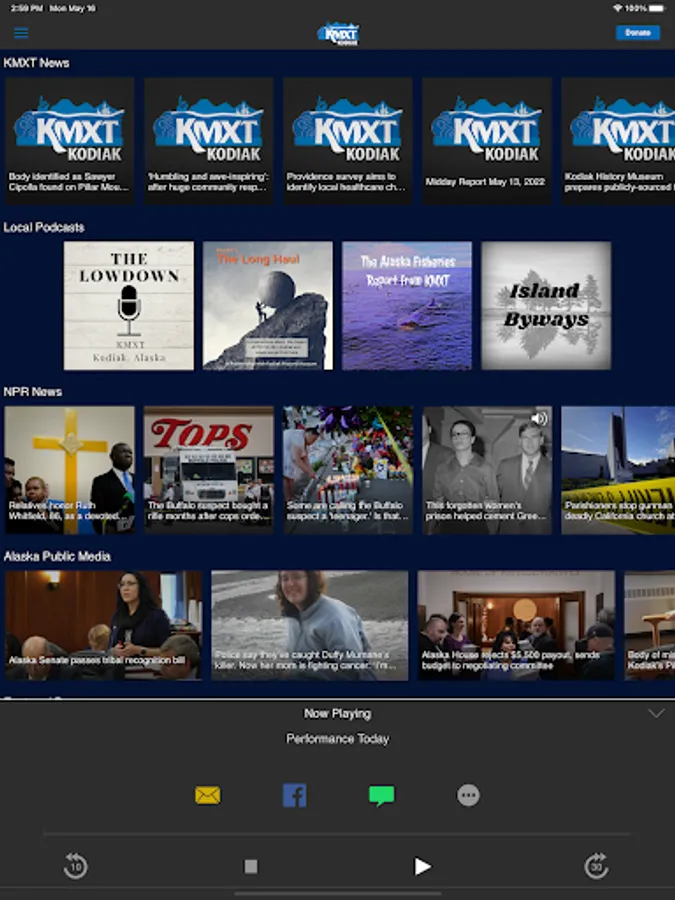Open Providence survey healthcare story
The image size is (675, 900).
[348, 141]
